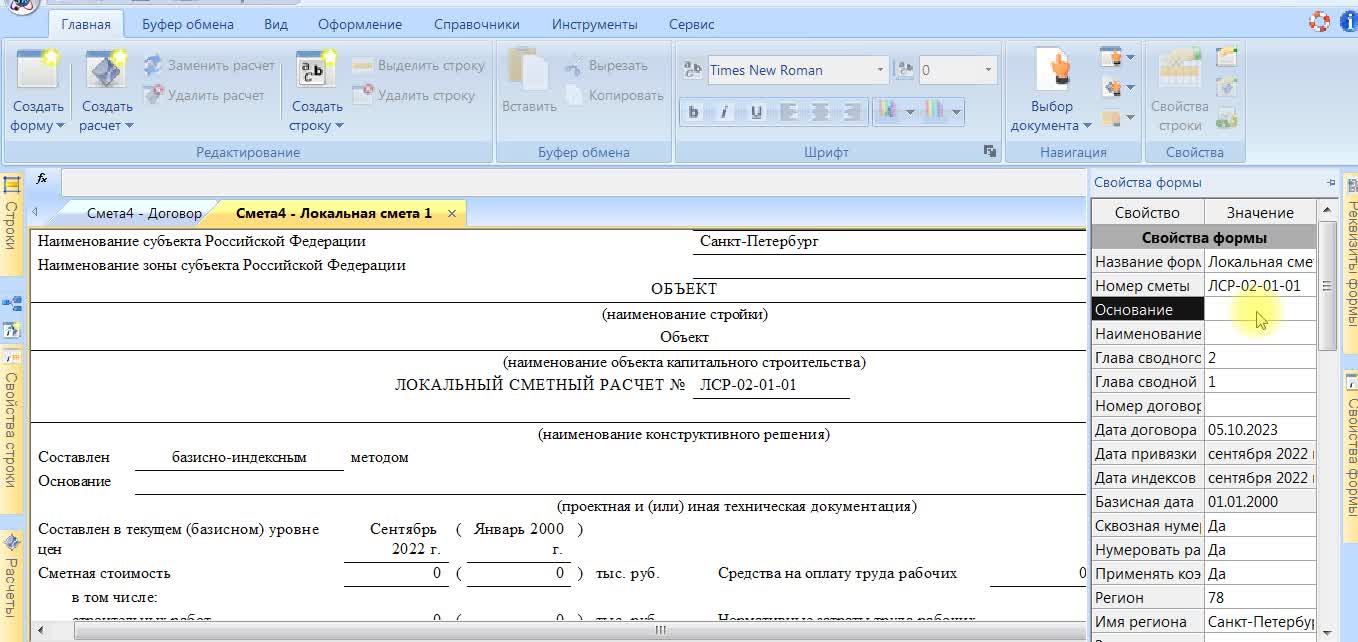This screenshot has height=642, width=1358.
Task: Open the Times New Roman font dropdown
Action: (880, 70)
